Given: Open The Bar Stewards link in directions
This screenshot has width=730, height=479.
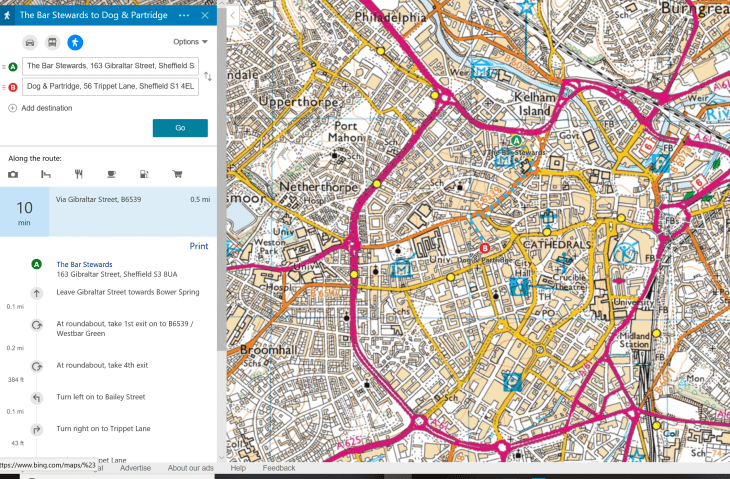Looking at the screenshot, I should (x=84, y=264).
